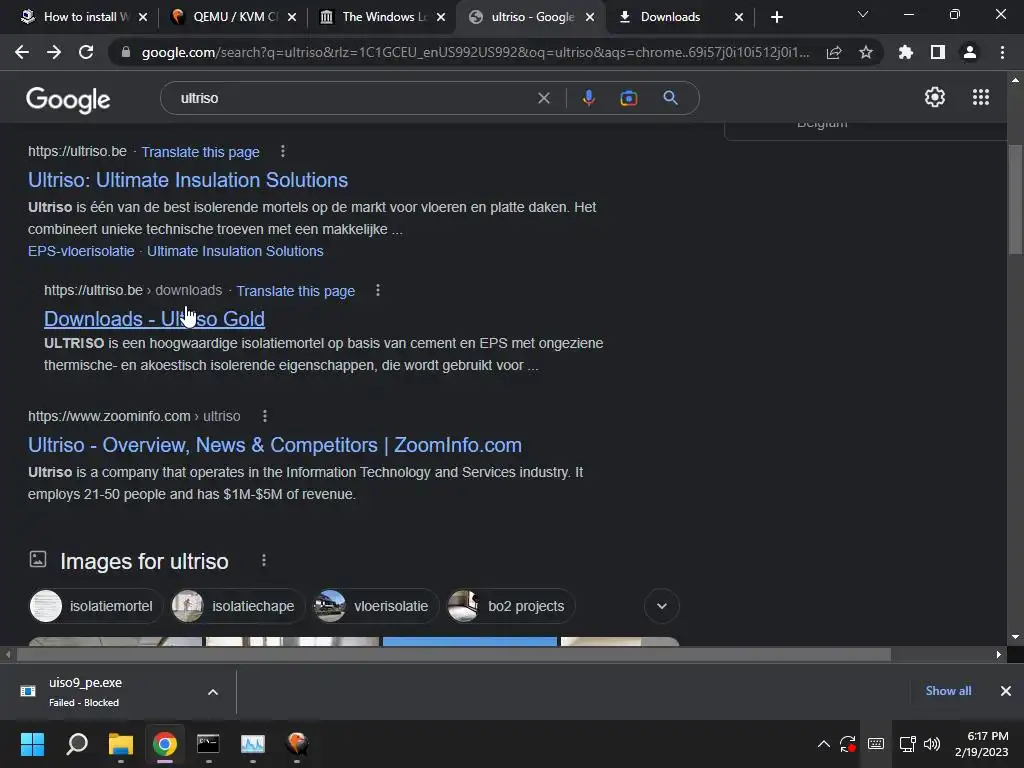Open the Chrome extensions puzzle menu
The width and height of the screenshot is (1024, 768).
pyautogui.click(x=906, y=52)
